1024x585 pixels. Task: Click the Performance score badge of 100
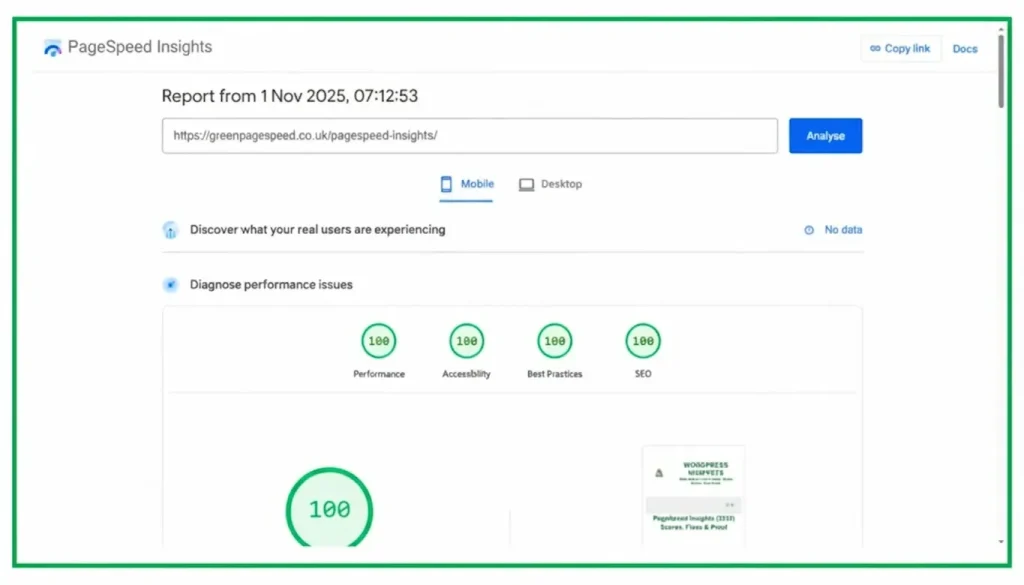point(378,340)
